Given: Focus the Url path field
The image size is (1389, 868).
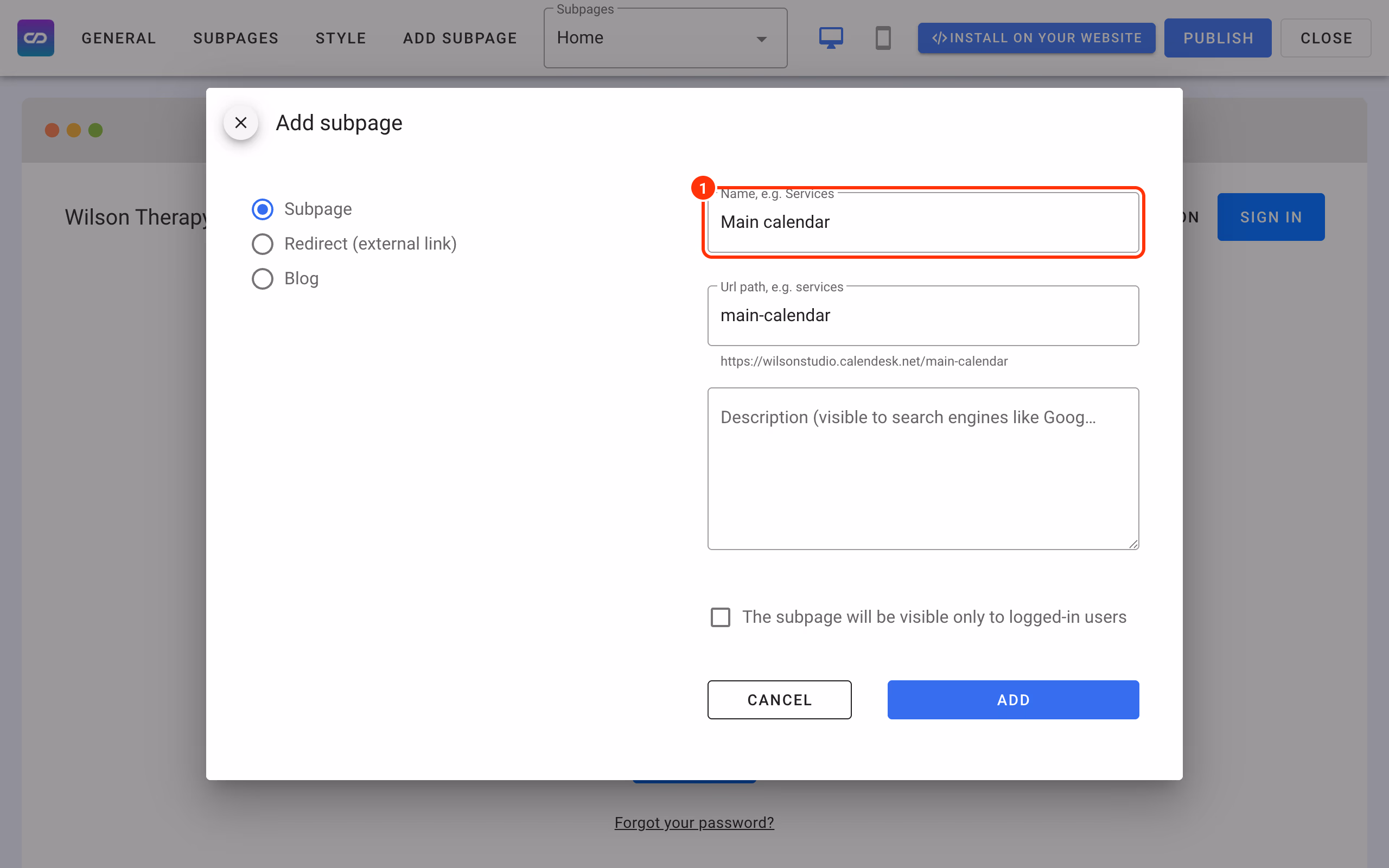Looking at the screenshot, I should tap(923, 316).
